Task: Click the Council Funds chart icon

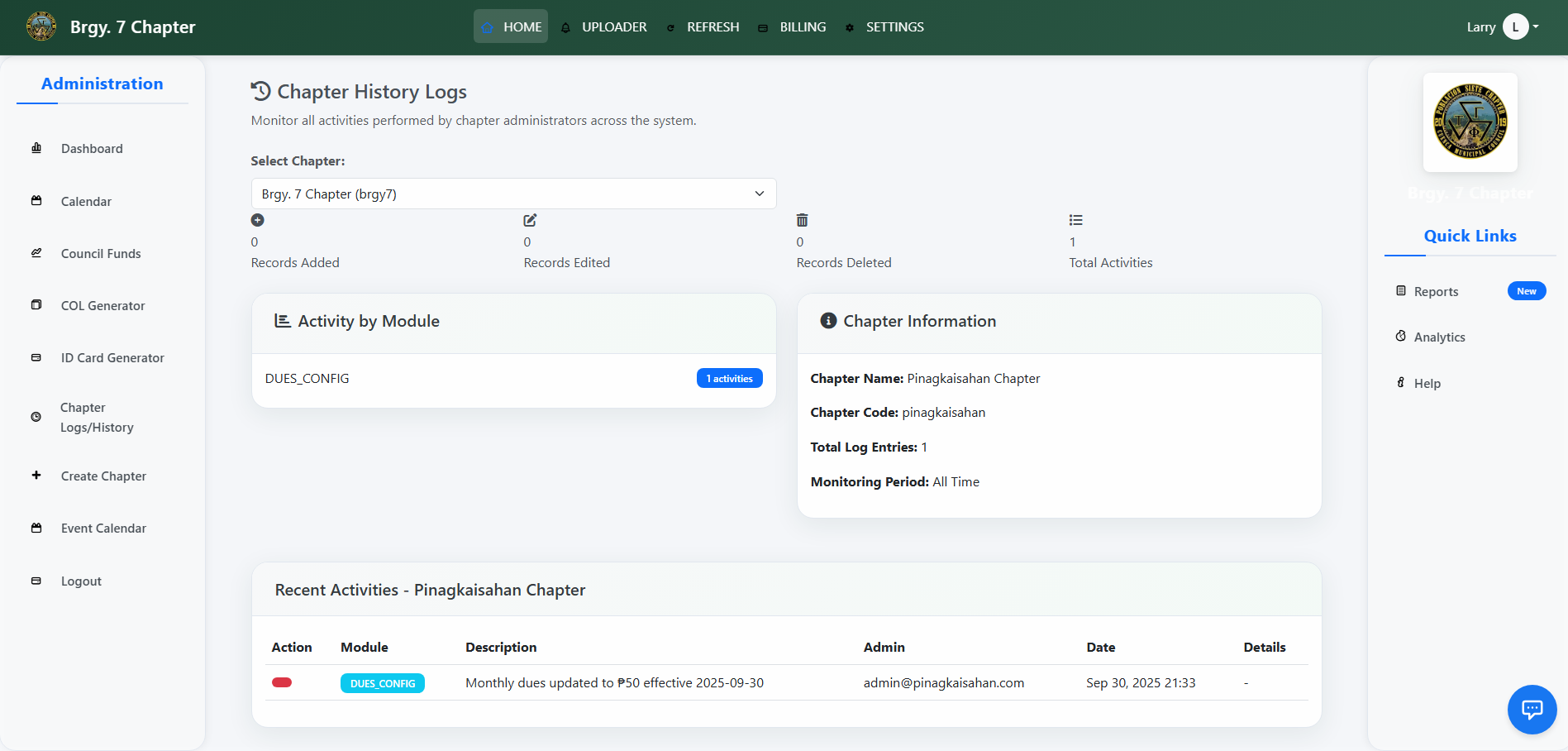Action: point(36,253)
